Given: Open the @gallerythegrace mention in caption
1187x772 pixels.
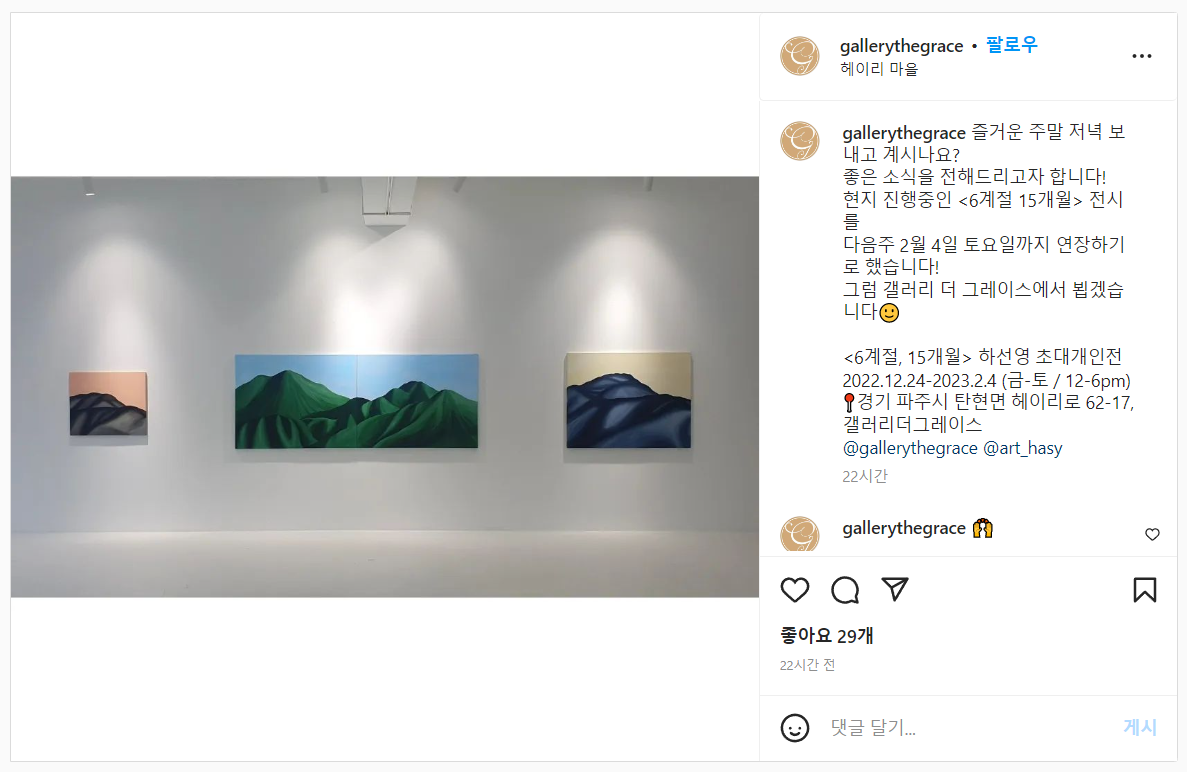Looking at the screenshot, I should click(910, 448).
